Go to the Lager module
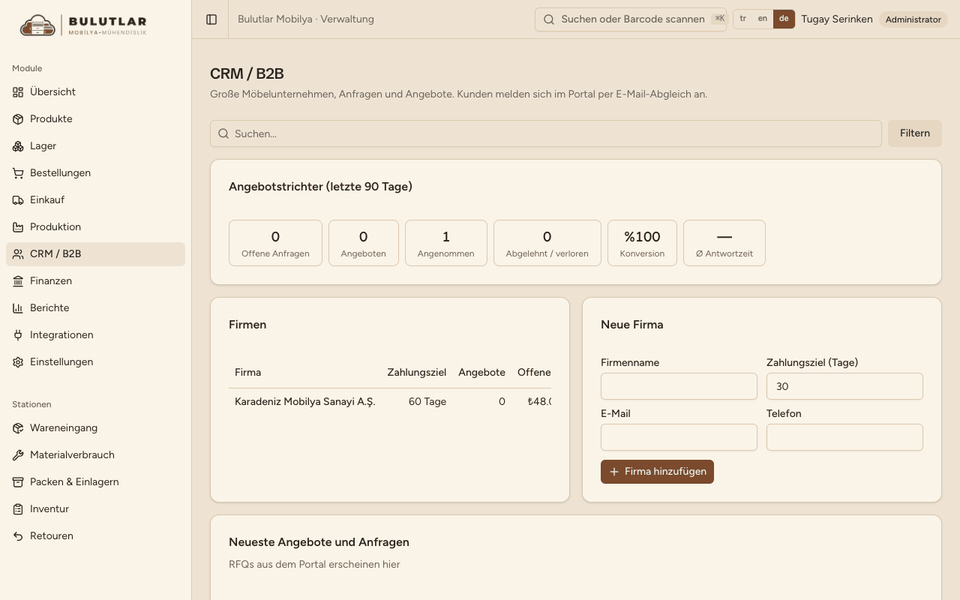 96,146
